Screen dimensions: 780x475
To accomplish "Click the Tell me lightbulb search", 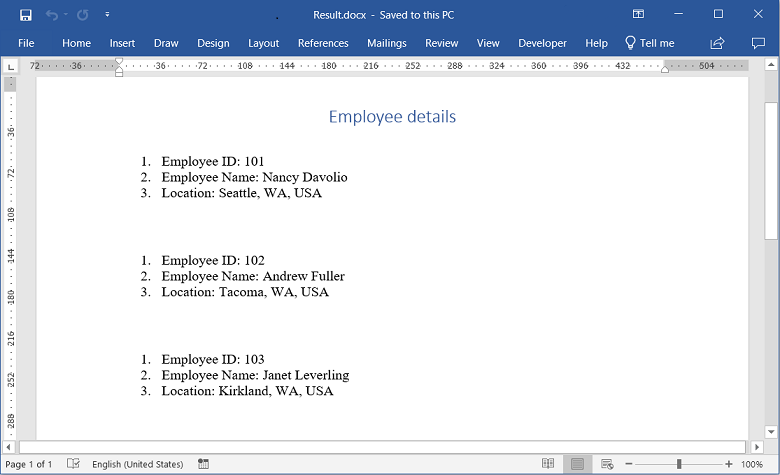I will tap(650, 43).
